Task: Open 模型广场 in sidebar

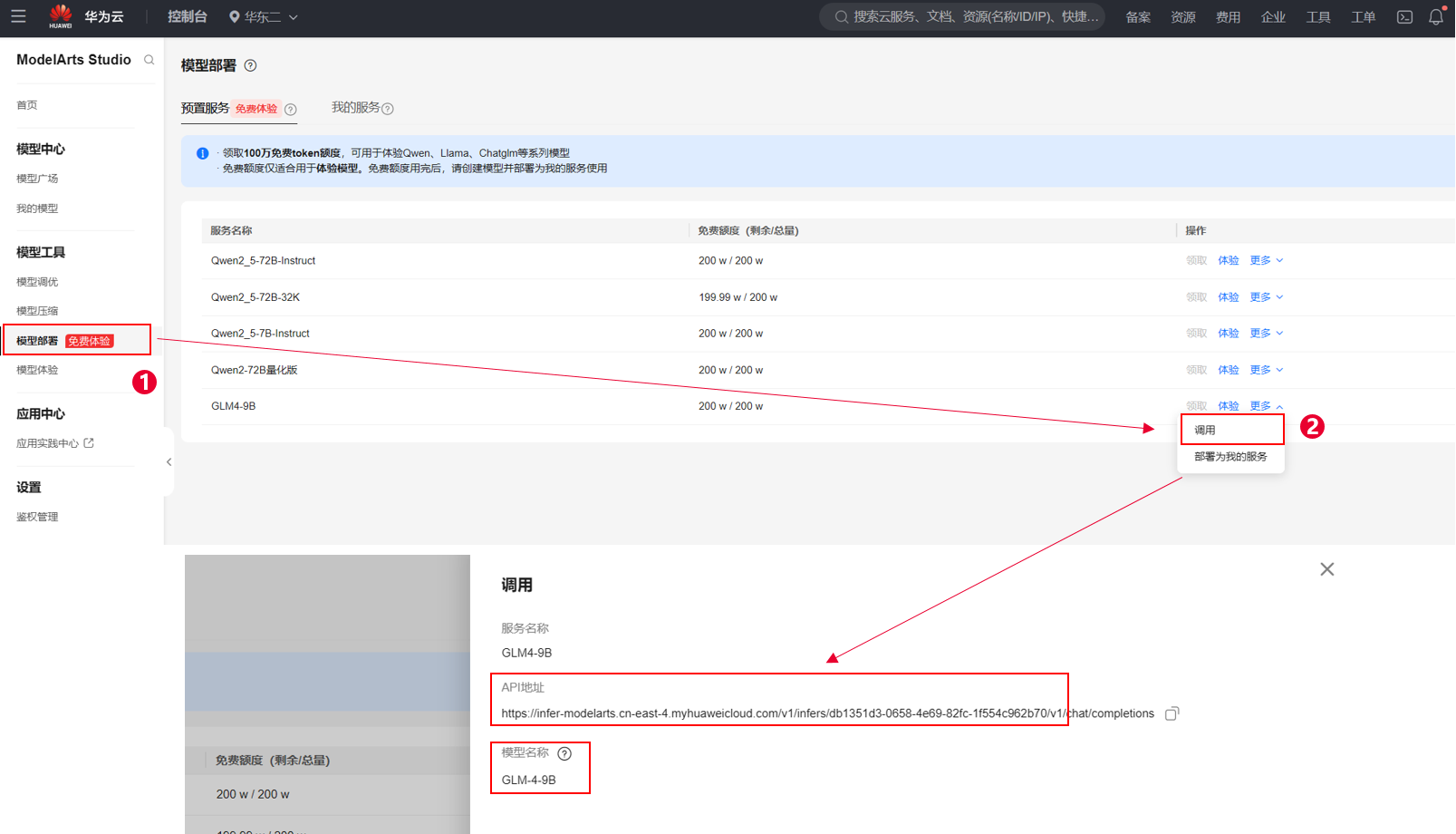Action: point(37,179)
